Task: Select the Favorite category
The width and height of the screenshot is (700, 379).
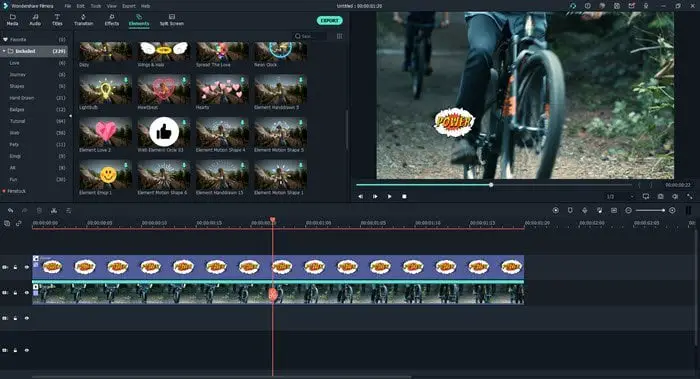Action: pos(34,40)
